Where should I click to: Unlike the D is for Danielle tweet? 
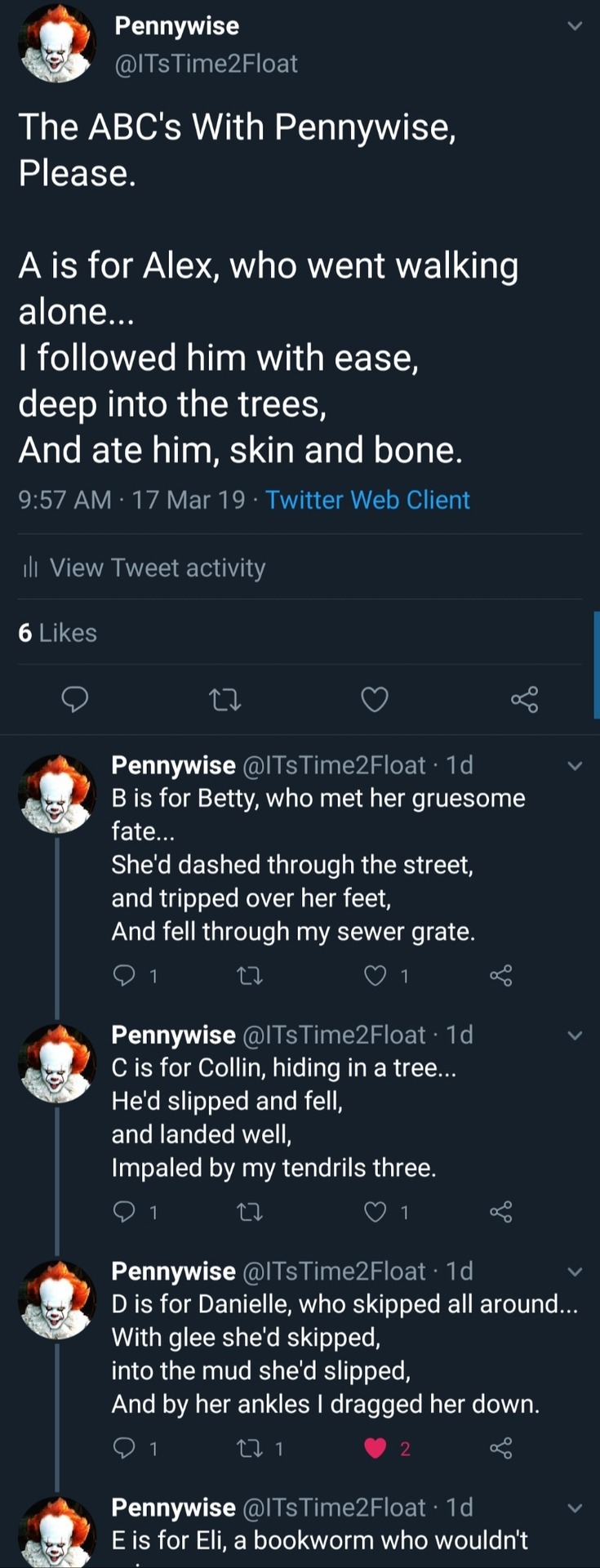coord(375,1449)
